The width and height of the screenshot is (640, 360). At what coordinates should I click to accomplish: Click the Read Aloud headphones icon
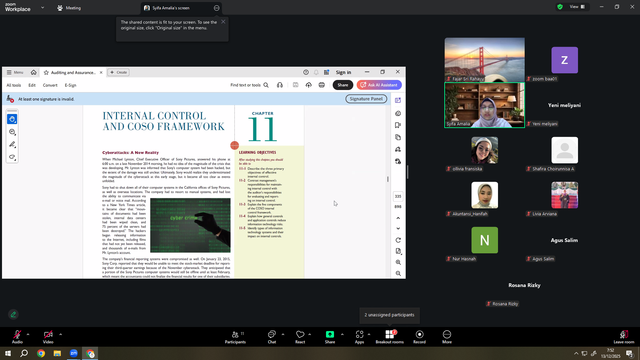tap(280, 85)
